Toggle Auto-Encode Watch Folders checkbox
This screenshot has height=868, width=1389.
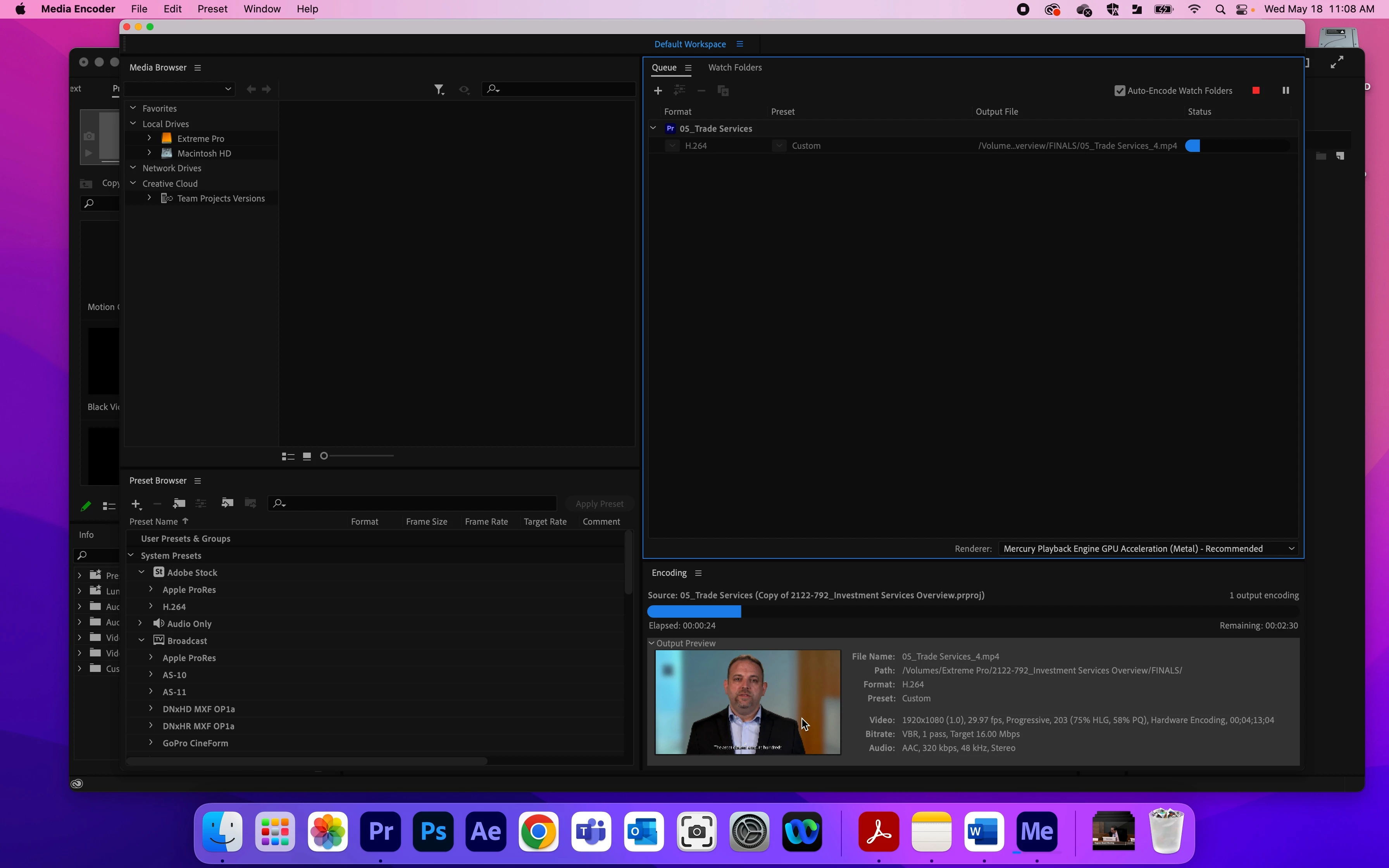[x=1119, y=91]
